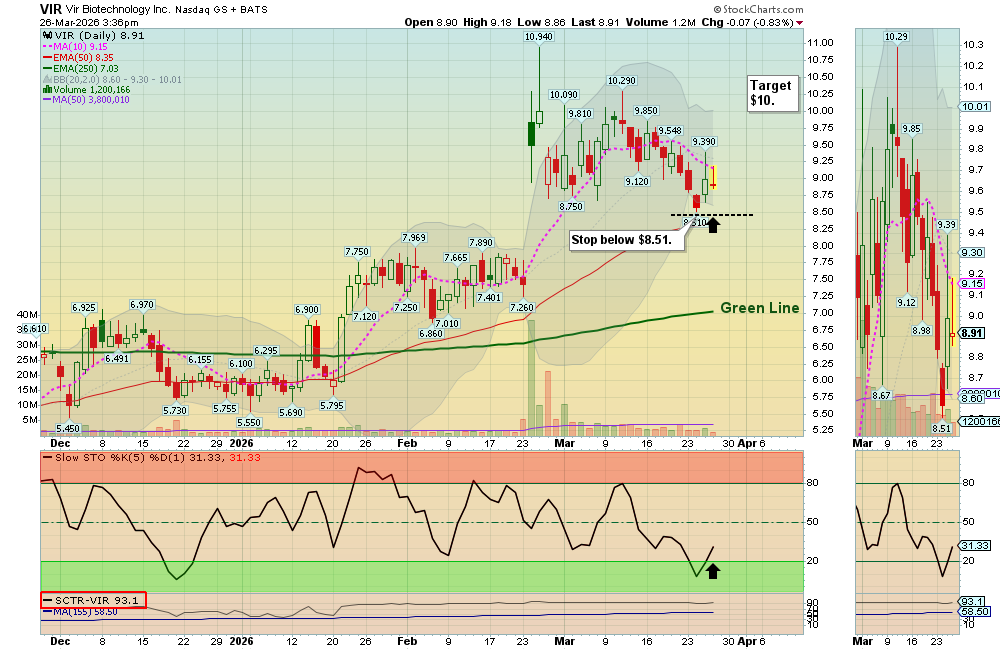Click the 10.090 price label
The width and height of the screenshot is (1000, 650).
tap(564, 95)
